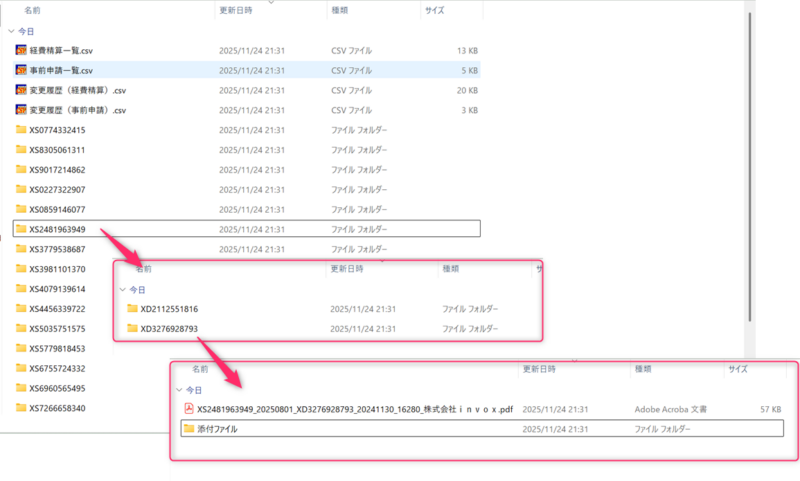Sort by 種類 column in main window
Viewport: 800px width, 481px height.
pos(340,10)
